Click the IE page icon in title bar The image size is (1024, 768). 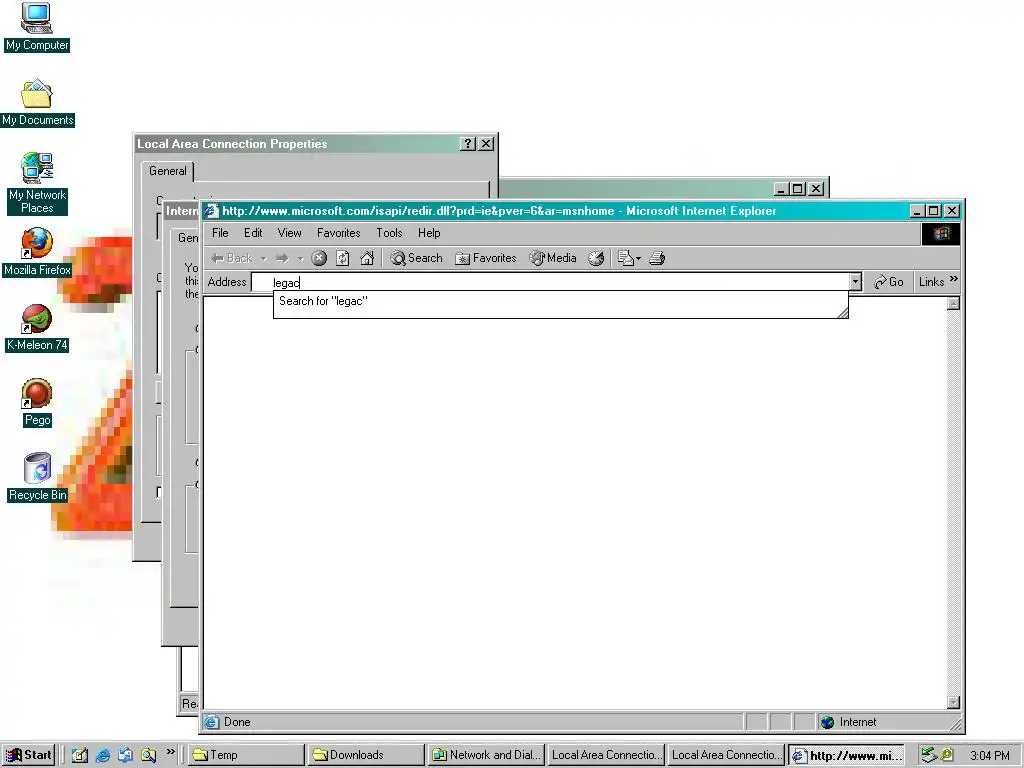point(210,211)
